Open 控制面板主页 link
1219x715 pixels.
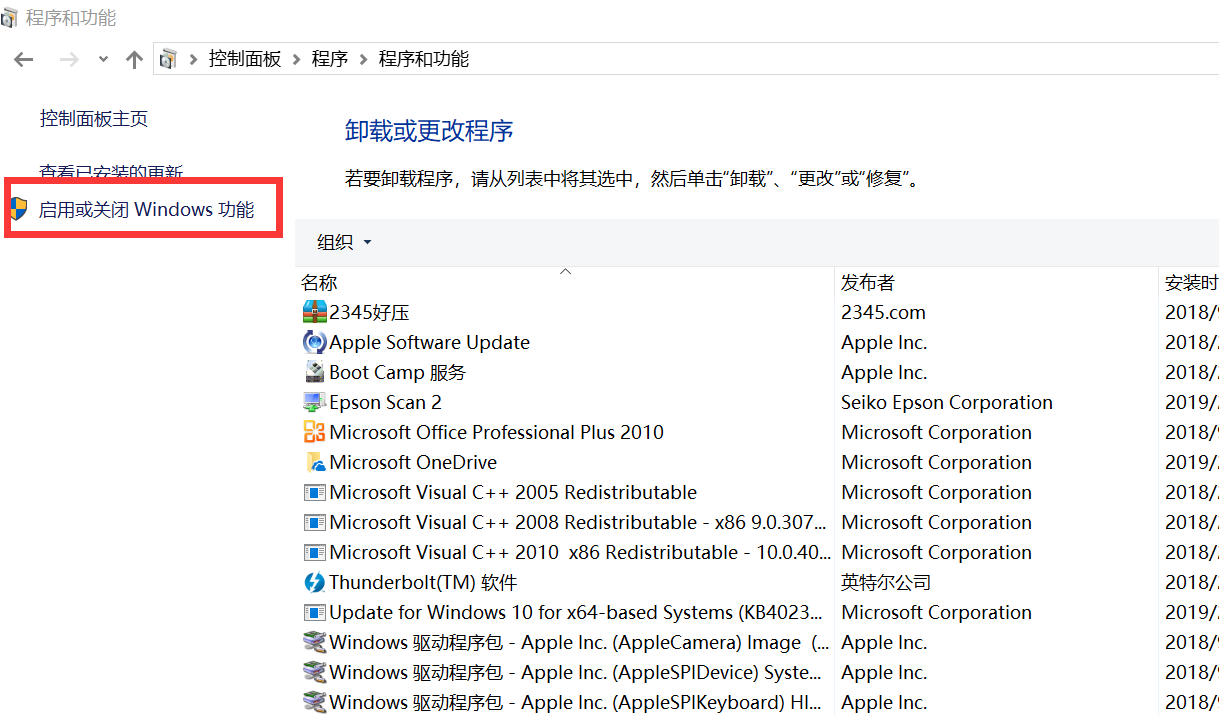(94, 119)
